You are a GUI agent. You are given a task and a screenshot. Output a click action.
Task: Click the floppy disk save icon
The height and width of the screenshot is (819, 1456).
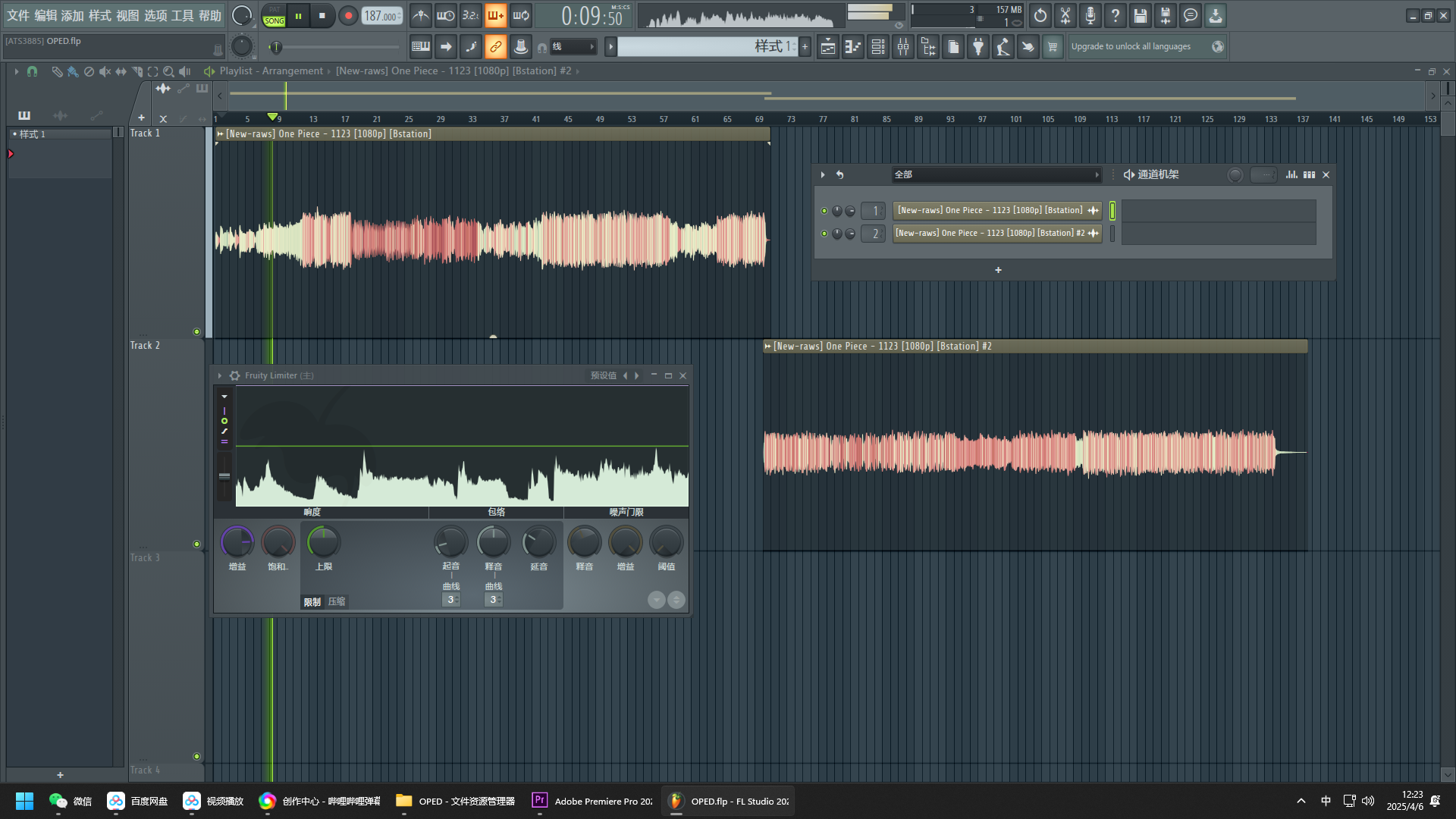[x=1141, y=15]
